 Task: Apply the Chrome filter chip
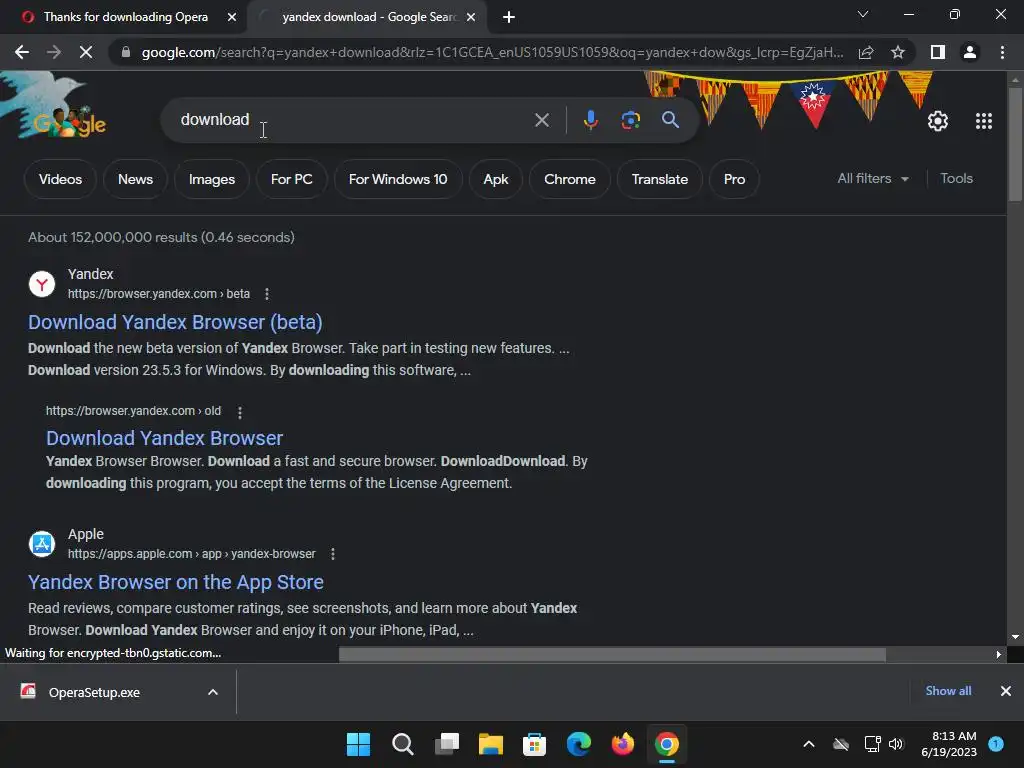pyautogui.click(x=569, y=179)
